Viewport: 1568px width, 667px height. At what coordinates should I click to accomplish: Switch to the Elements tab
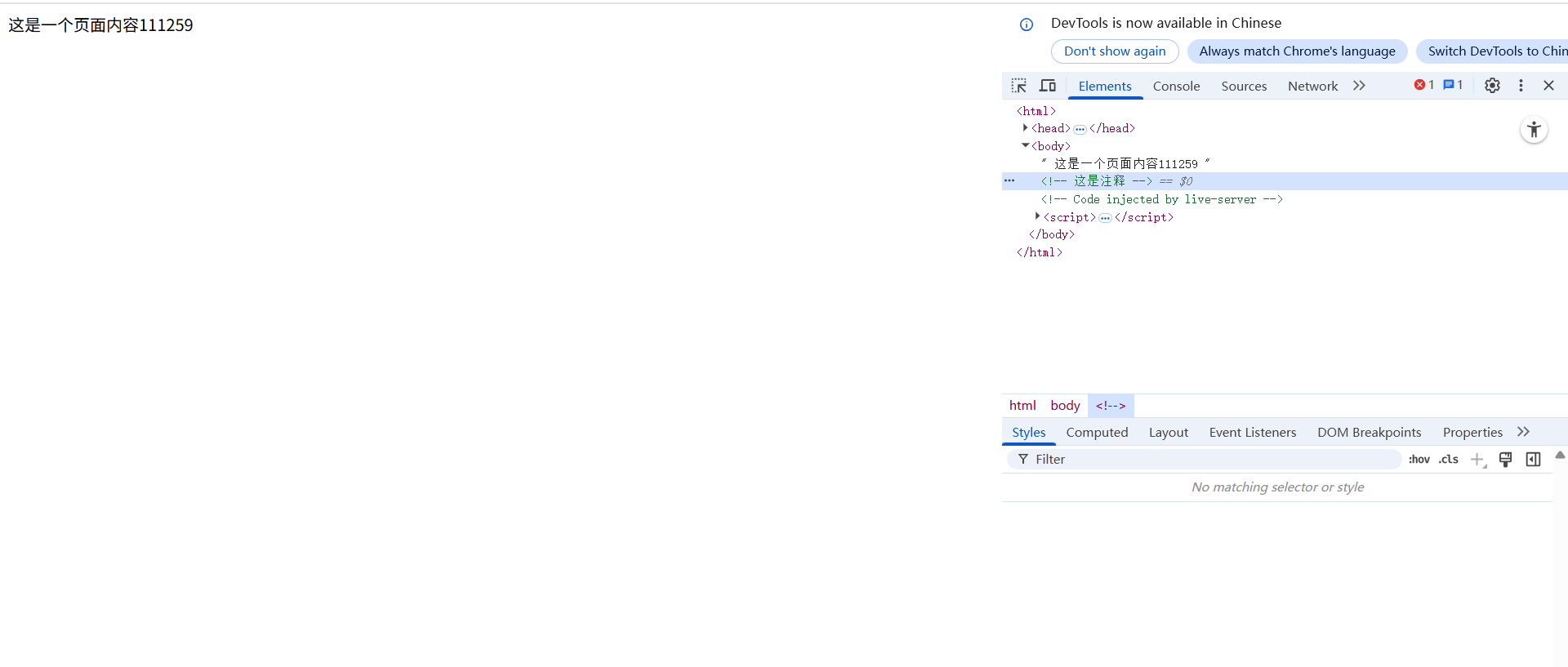click(x=1105, y=86)
